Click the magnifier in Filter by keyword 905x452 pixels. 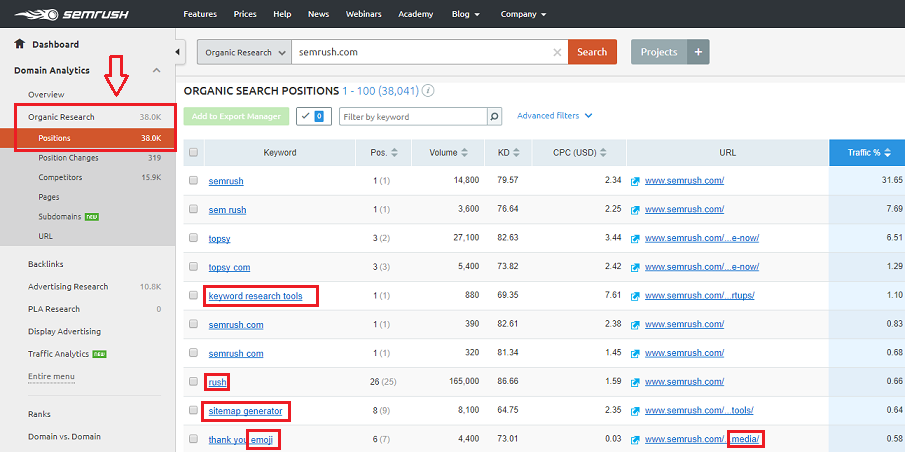click(x=494, y=116)
